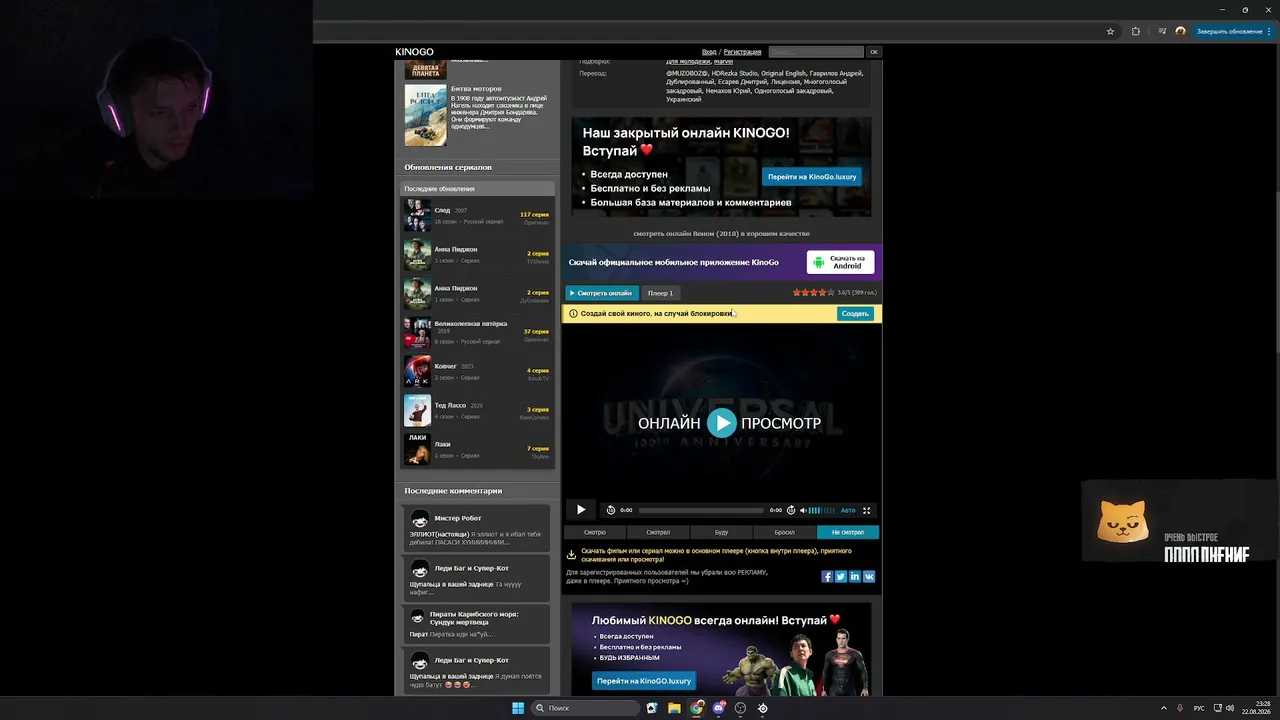Open the След series entry

pos(477,215)
